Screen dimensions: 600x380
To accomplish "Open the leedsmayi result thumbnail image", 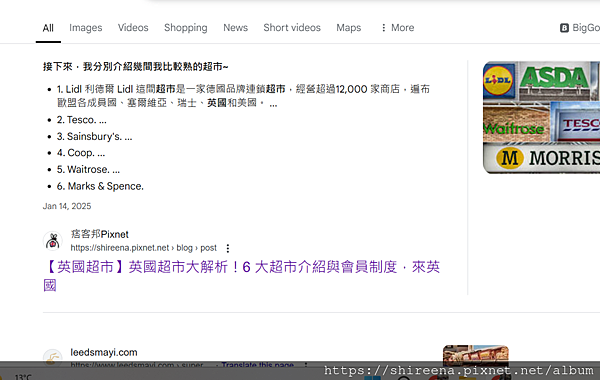I will 476,356.
